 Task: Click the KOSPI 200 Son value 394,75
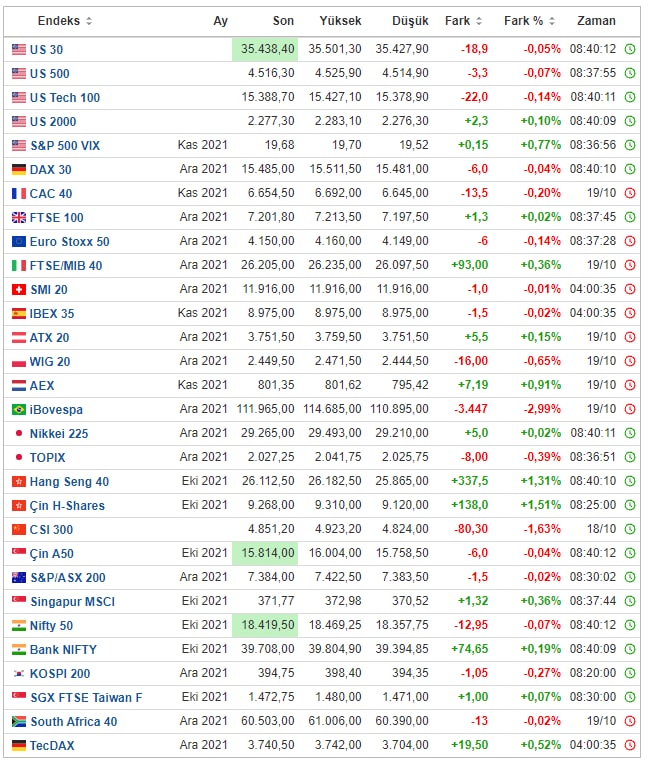click(276, 673)
